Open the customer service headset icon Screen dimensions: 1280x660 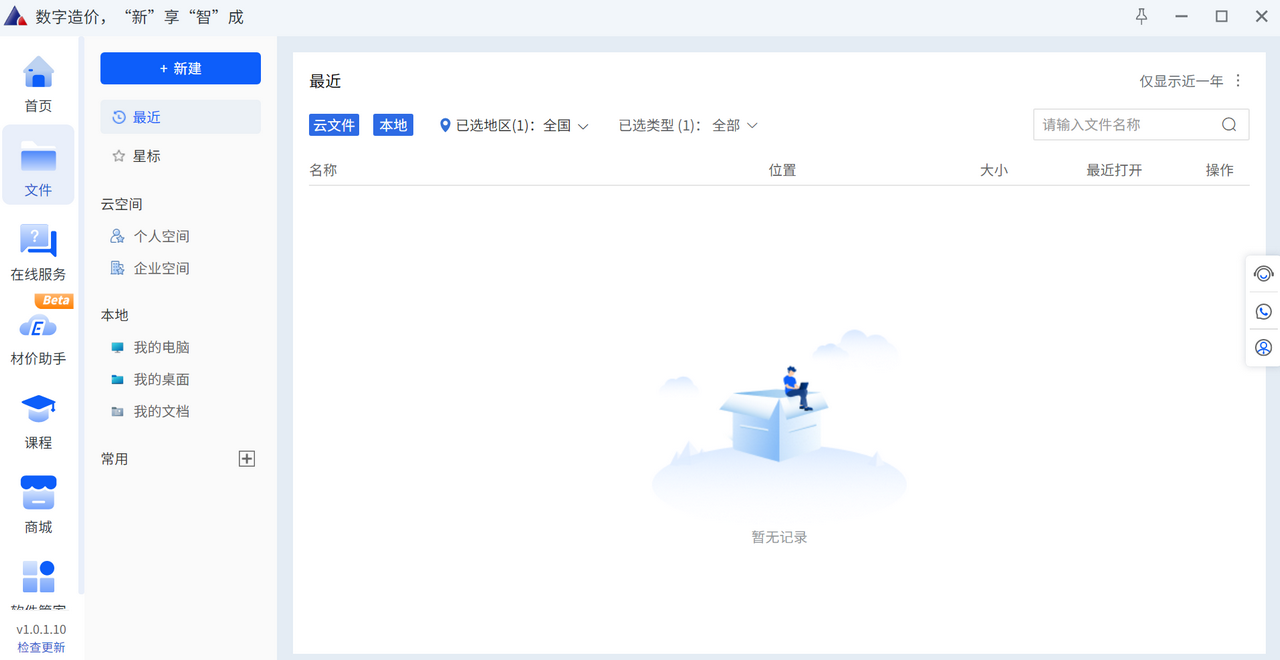pos(1263,273)
